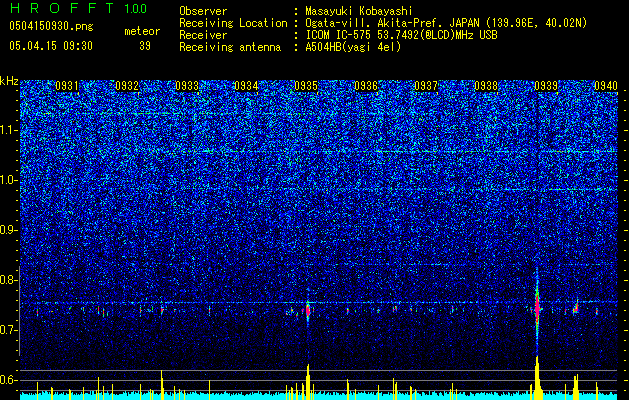Click the 0935 time marker

click(x=306, y=86)
